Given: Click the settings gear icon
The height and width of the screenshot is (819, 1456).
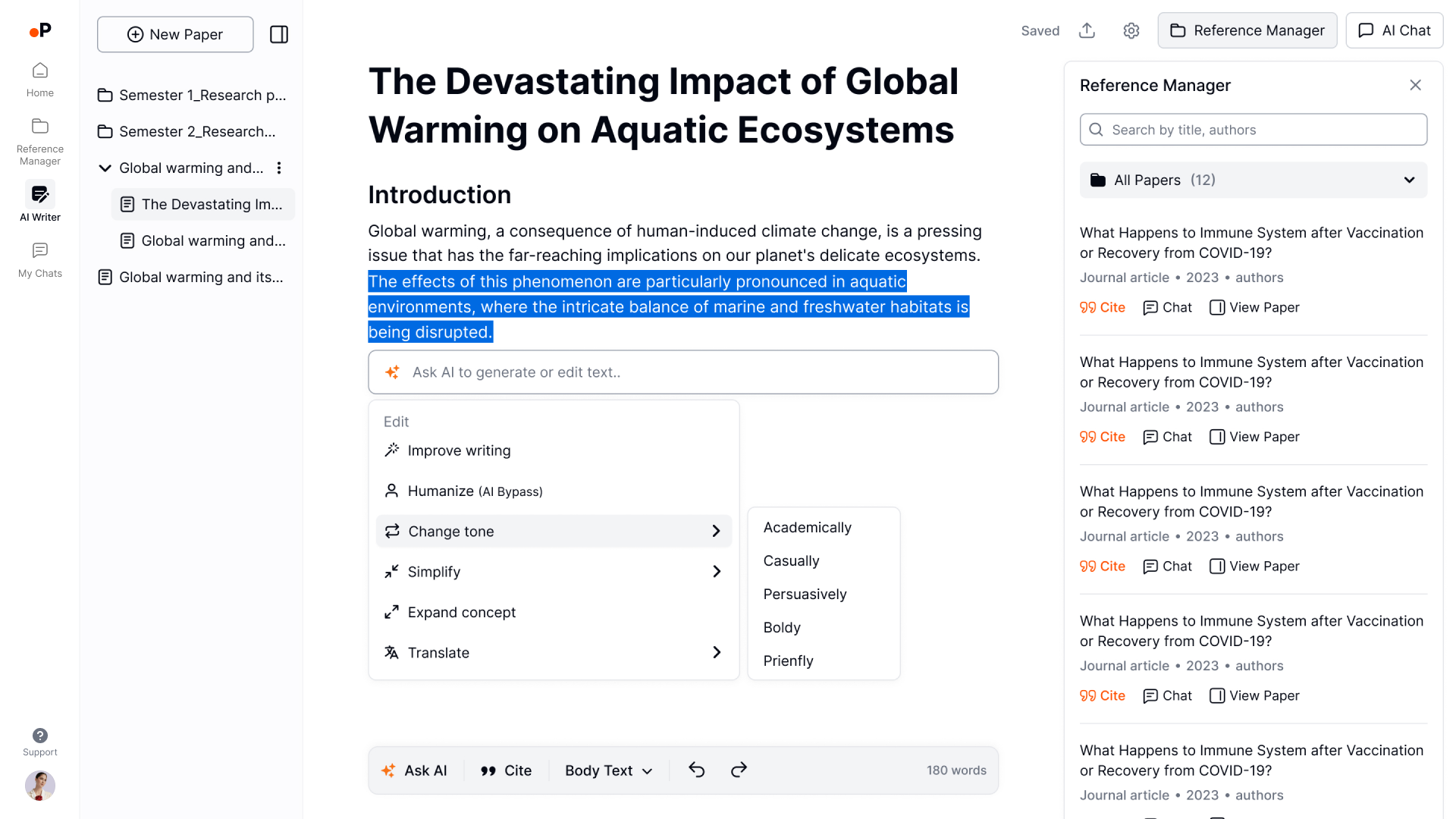Looking at the screenshot, I should [1131, 31].
